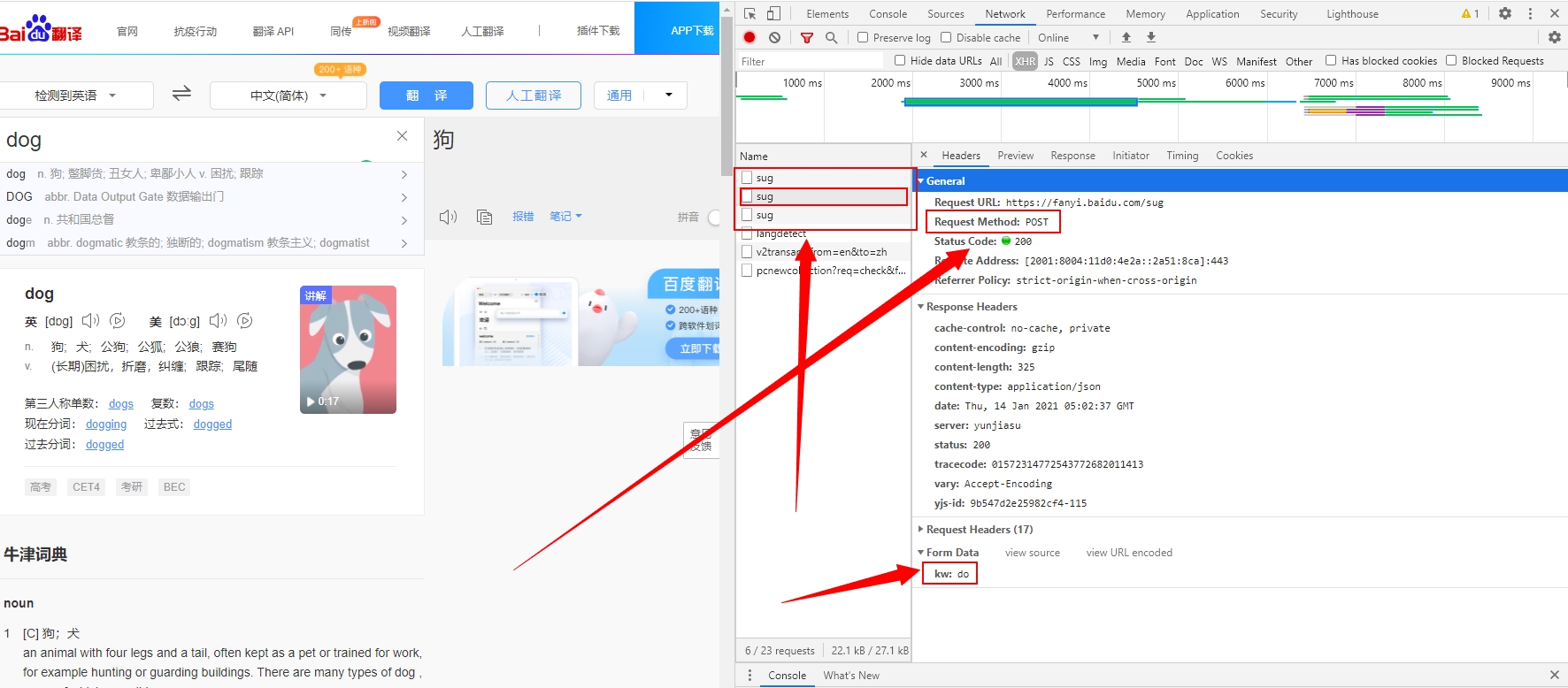Enable Has blocked cookies filter

(1331, 60)
